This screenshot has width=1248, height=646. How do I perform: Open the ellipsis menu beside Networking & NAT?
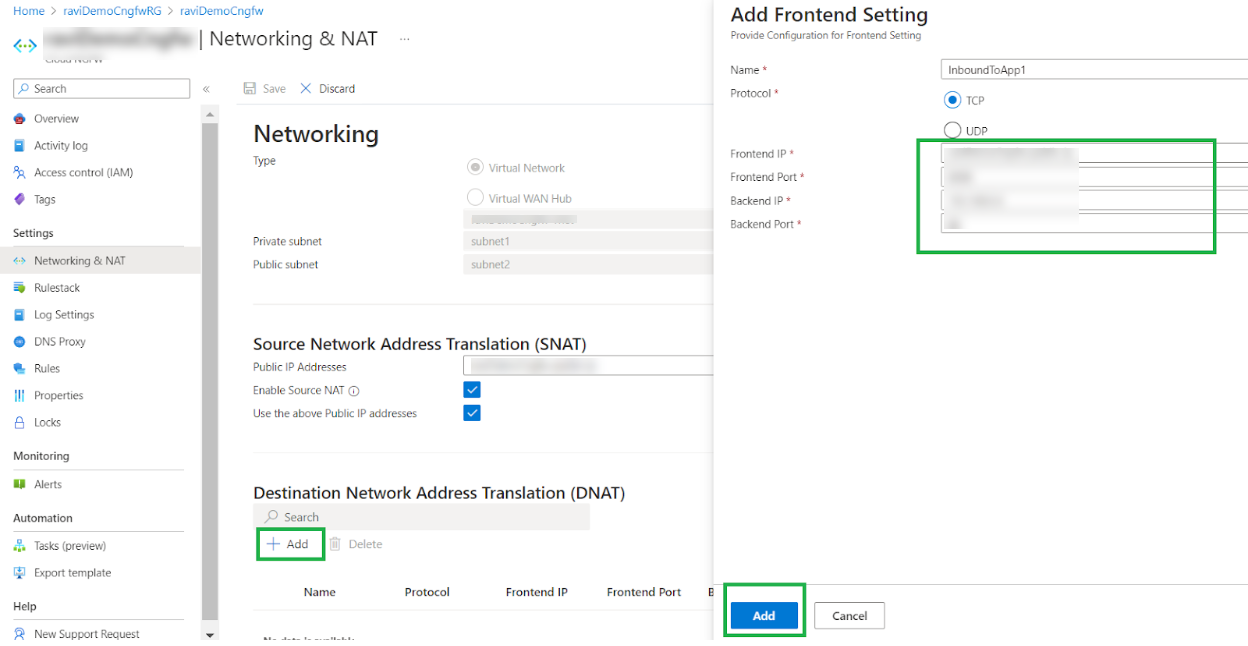405,39
